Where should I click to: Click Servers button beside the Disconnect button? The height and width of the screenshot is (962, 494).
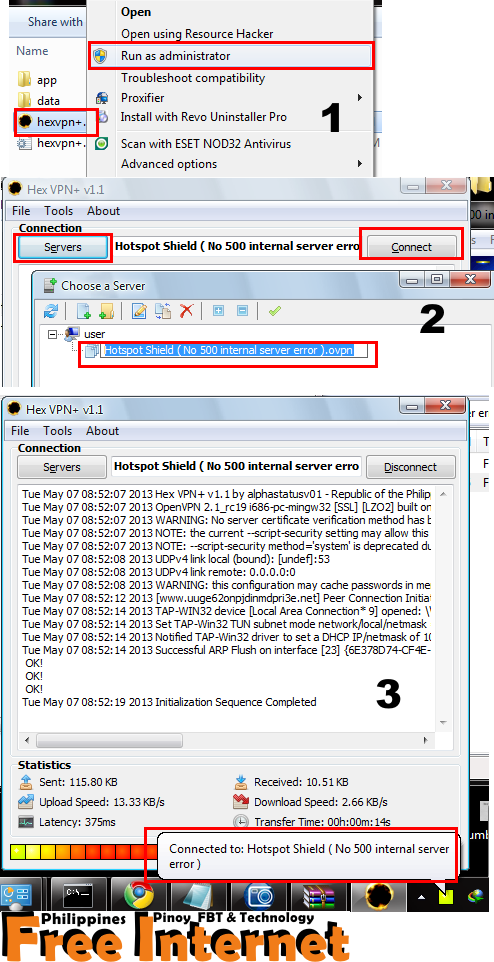tap(62, 467)
